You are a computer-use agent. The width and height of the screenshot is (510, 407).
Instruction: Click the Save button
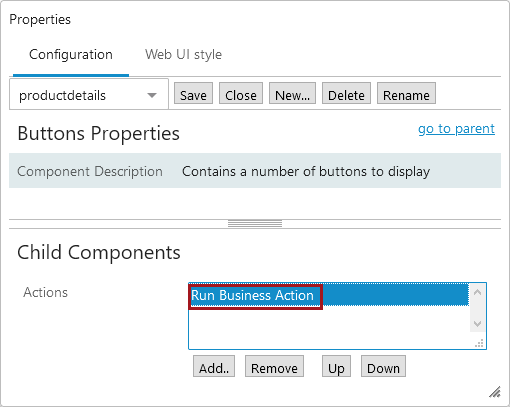[193, 93]
